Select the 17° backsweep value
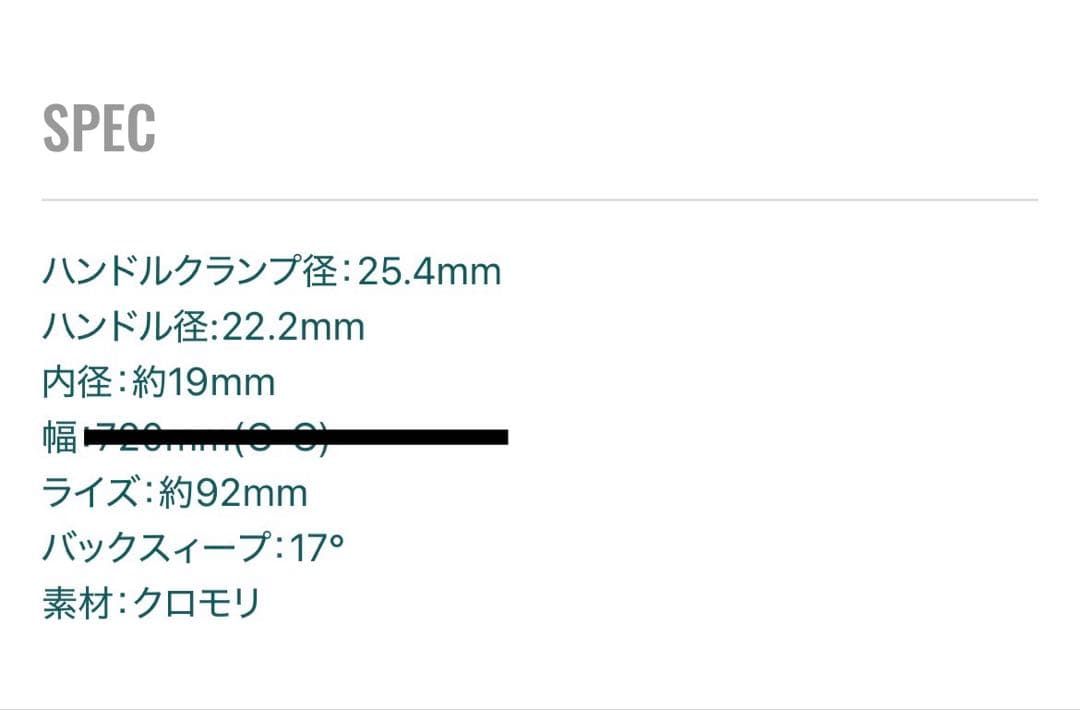This screenshot has width=1080, height=710. [316, 548]
